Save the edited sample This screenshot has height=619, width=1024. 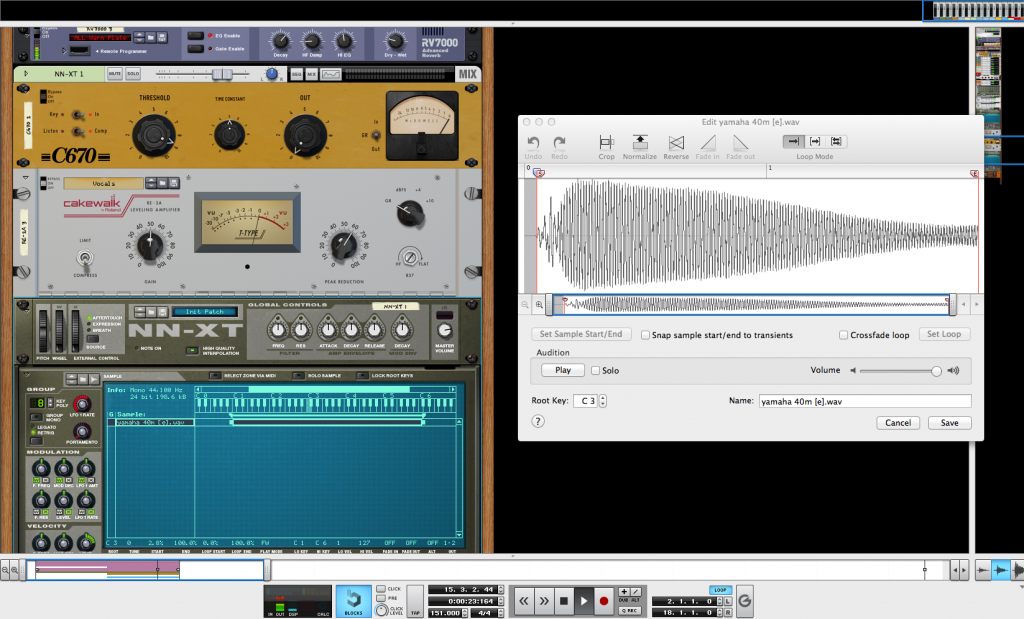[x=950, y=422]
